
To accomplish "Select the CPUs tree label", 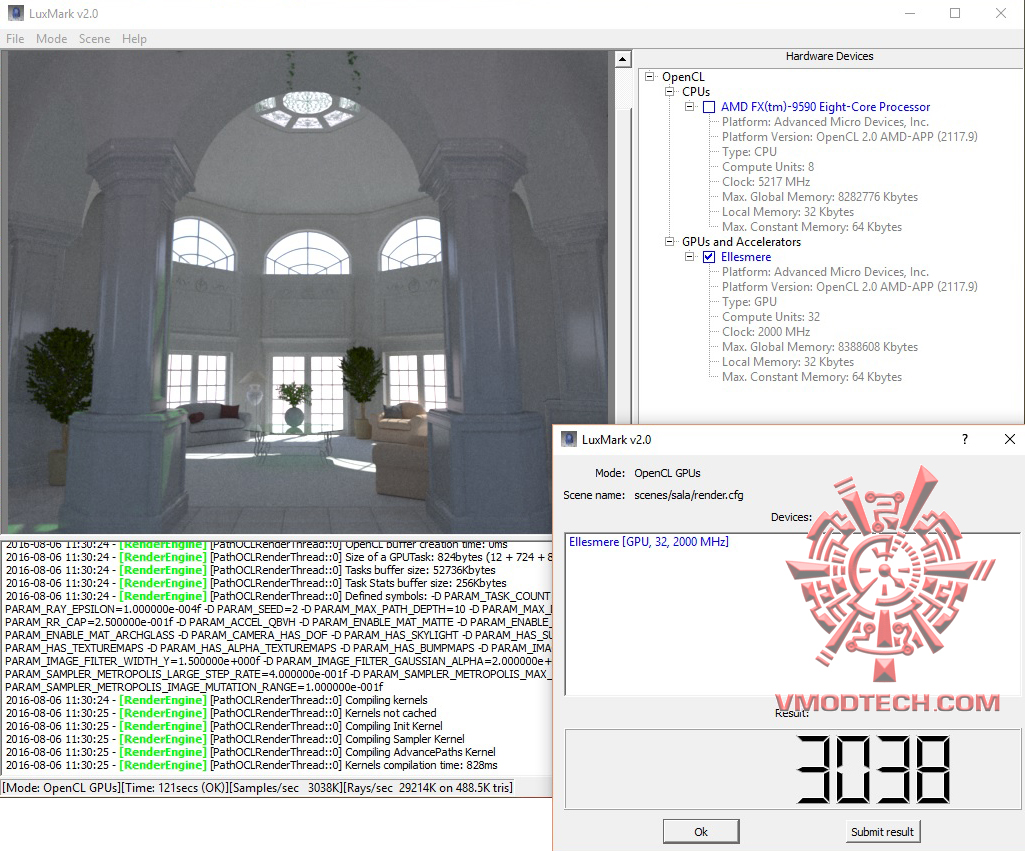I will [x=696, y=92].
